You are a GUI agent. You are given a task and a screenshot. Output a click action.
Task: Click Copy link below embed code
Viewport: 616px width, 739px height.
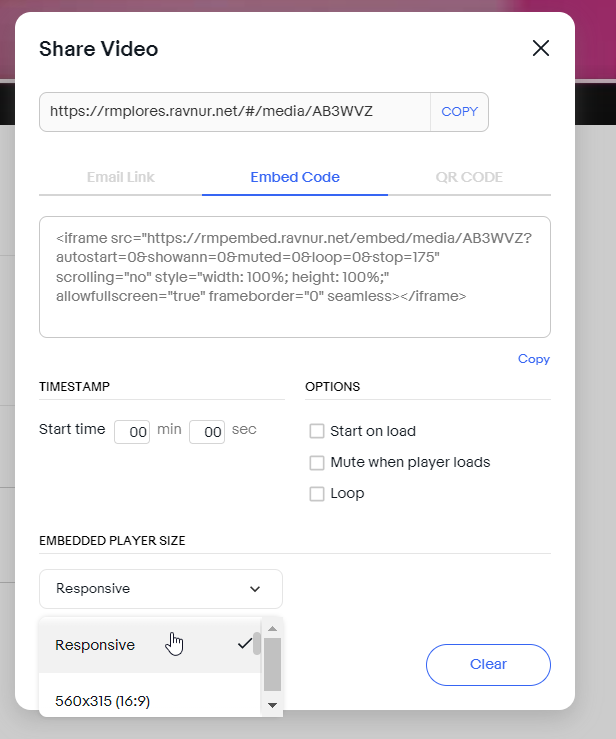(534, 359)
